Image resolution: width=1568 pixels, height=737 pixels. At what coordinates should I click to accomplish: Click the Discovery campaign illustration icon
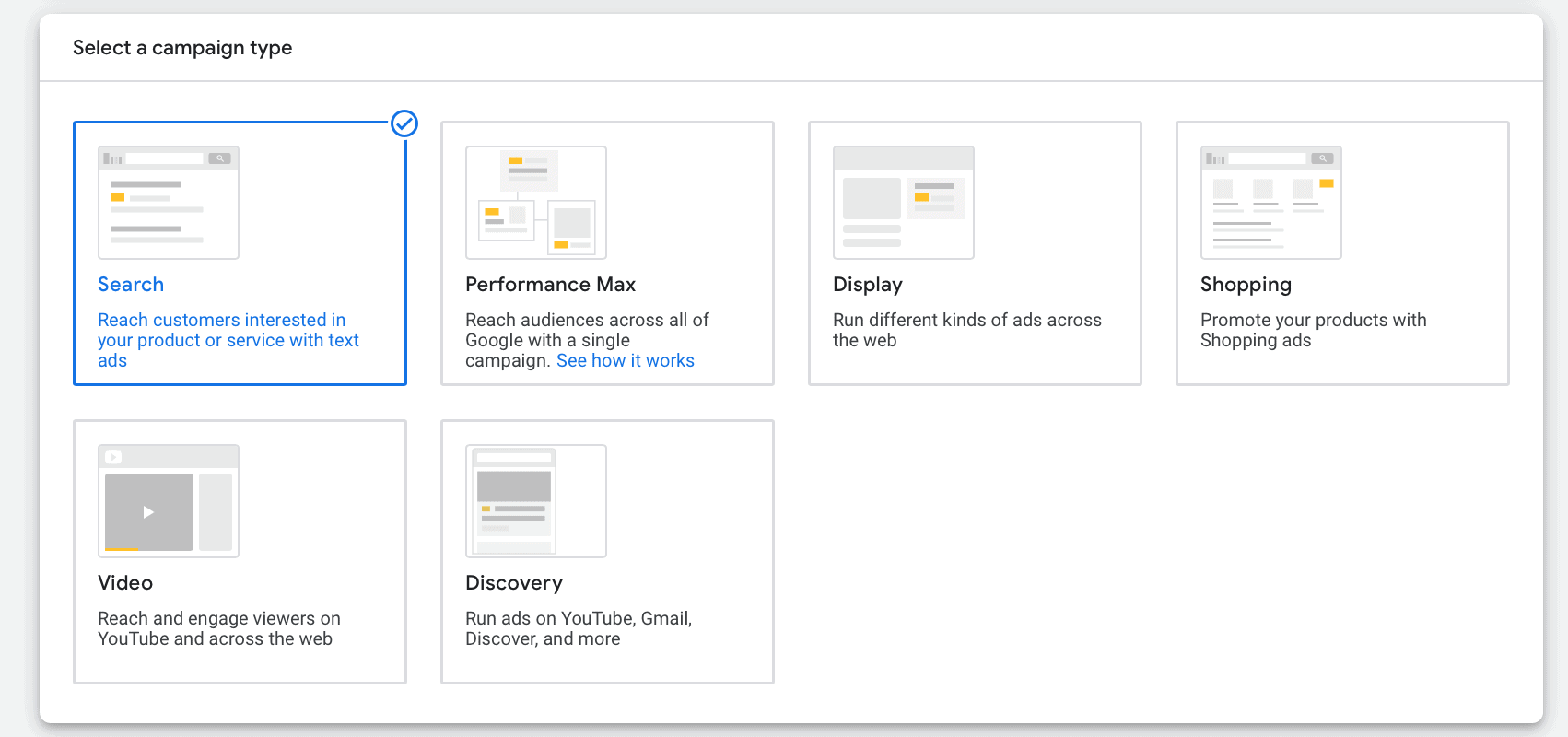pyautogui.click(x=536, y=501)
